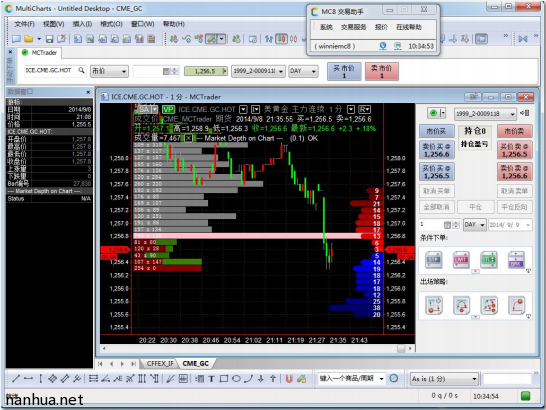Click the new workspace icon in the toolbar
This screenshot has height=410, width=546.
[16, 39]
